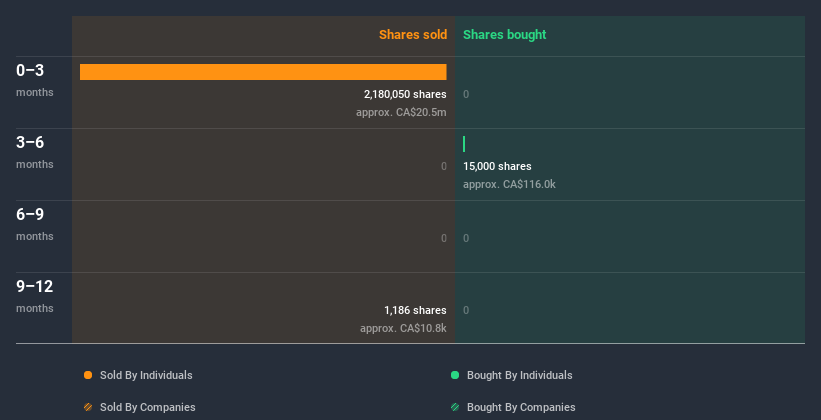The width and height of the screenshot is (821, 420).
Task: Click the 1,186 shares value
Action: point(415,310)
